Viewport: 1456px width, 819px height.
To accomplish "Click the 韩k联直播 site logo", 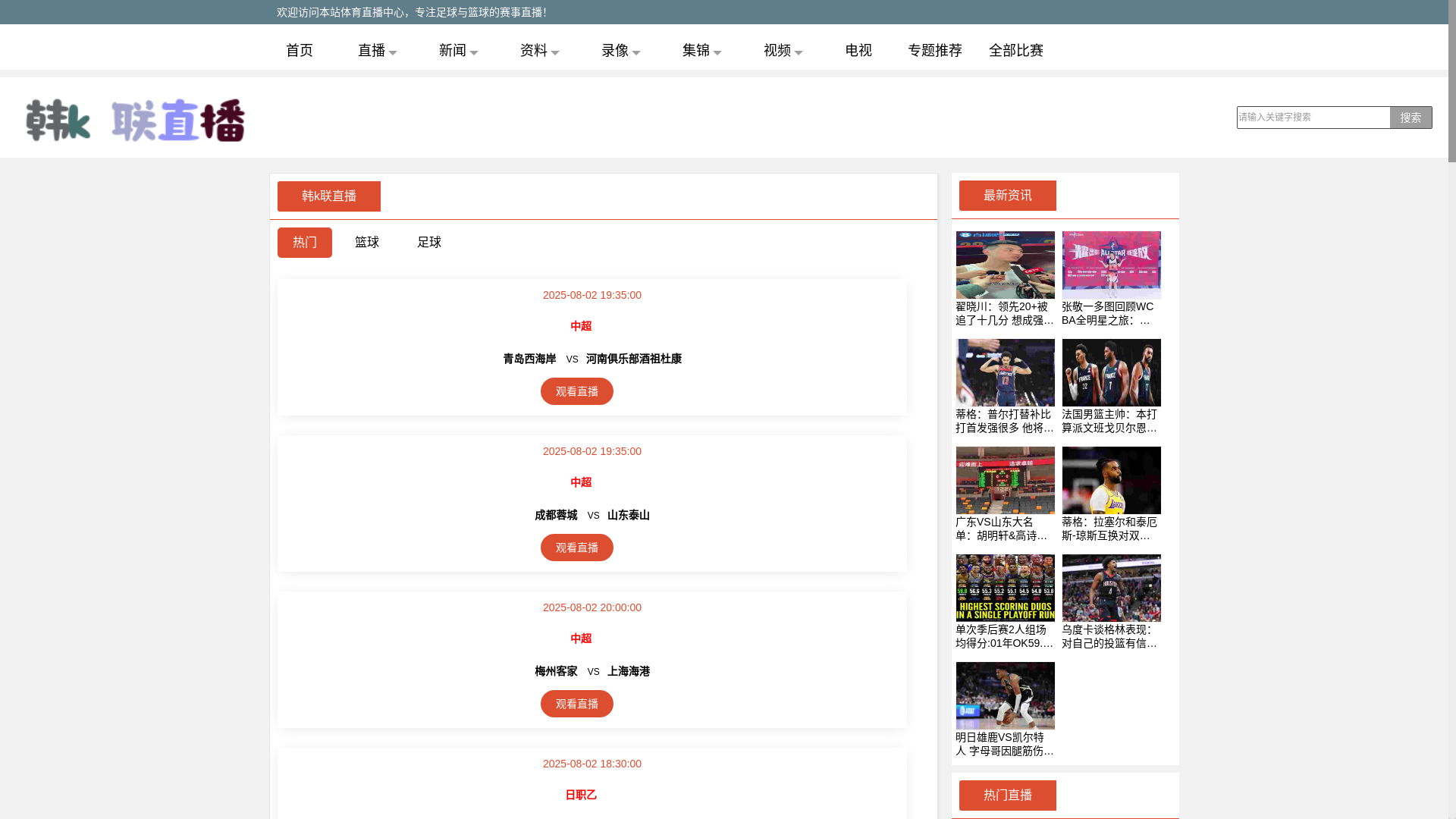I will (135, 120).
